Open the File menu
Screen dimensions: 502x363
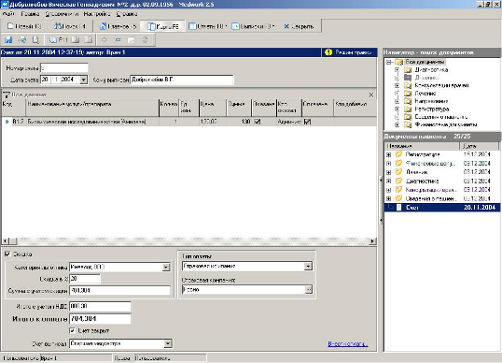click(9, 14)
